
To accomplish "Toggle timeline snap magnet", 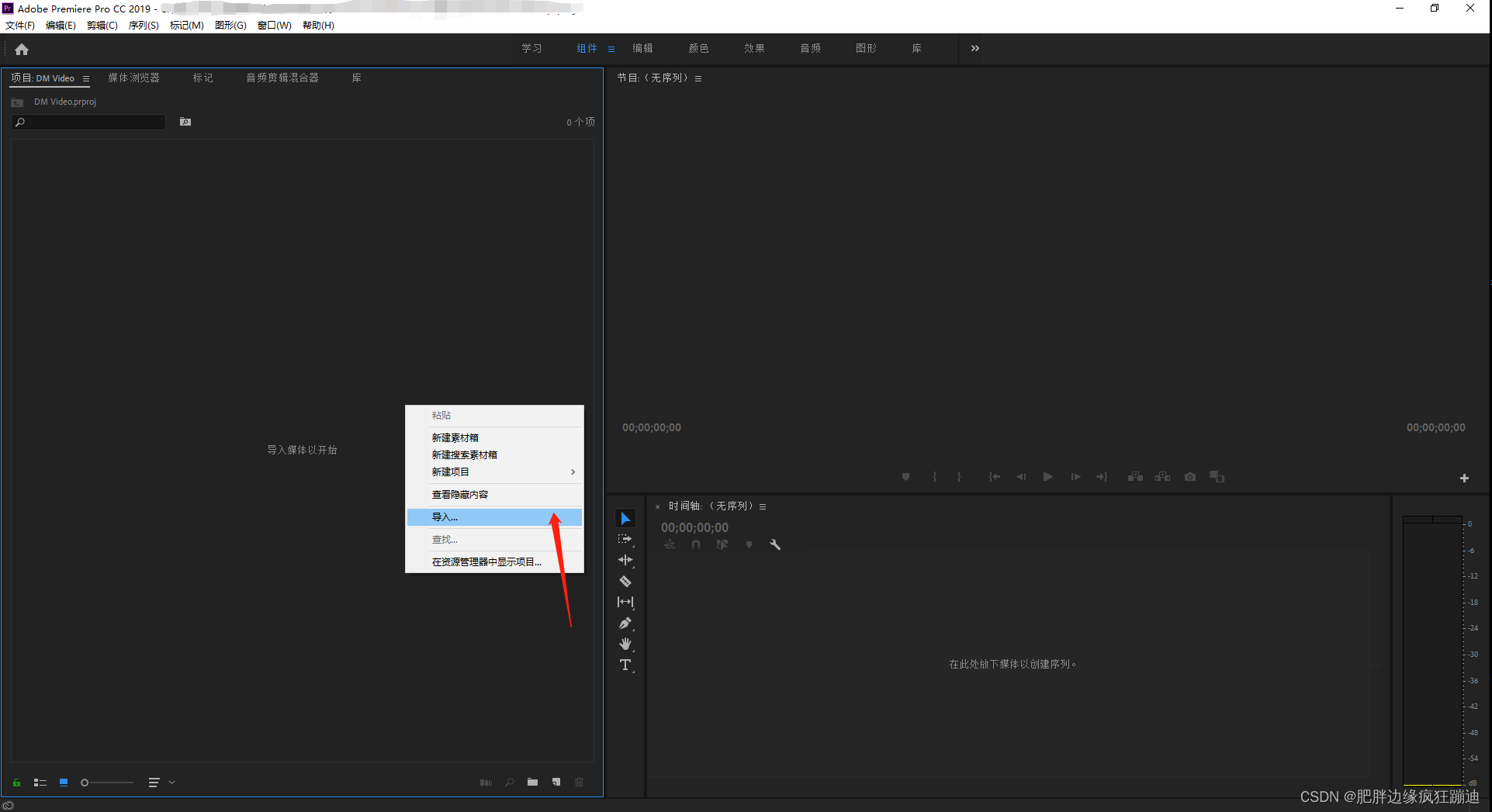I will (696, 544).
